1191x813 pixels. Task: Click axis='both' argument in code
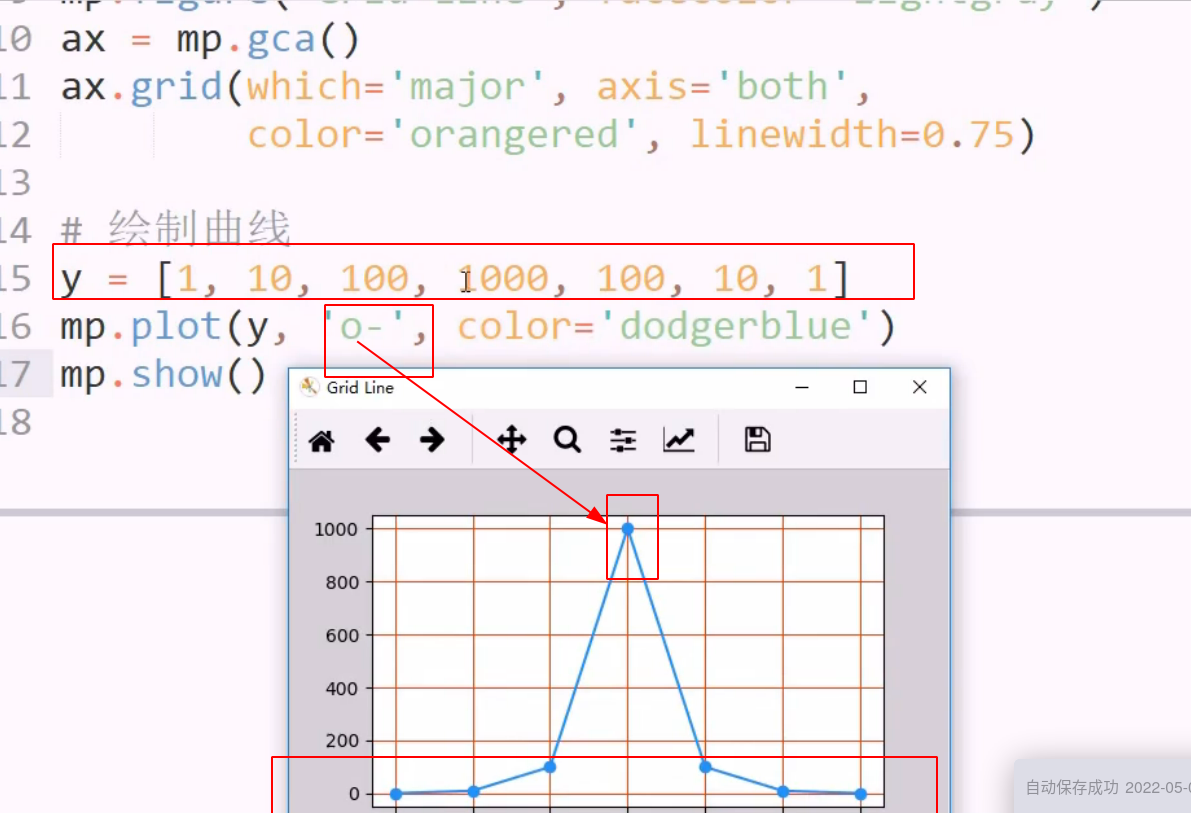[722, 87]
